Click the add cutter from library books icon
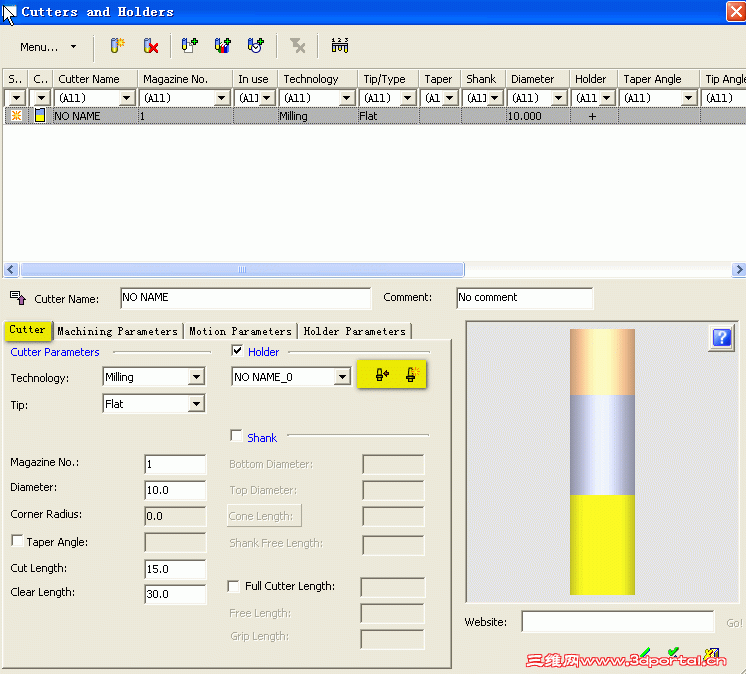The height and width of the screenshot is (674, 746). (222, 46)
